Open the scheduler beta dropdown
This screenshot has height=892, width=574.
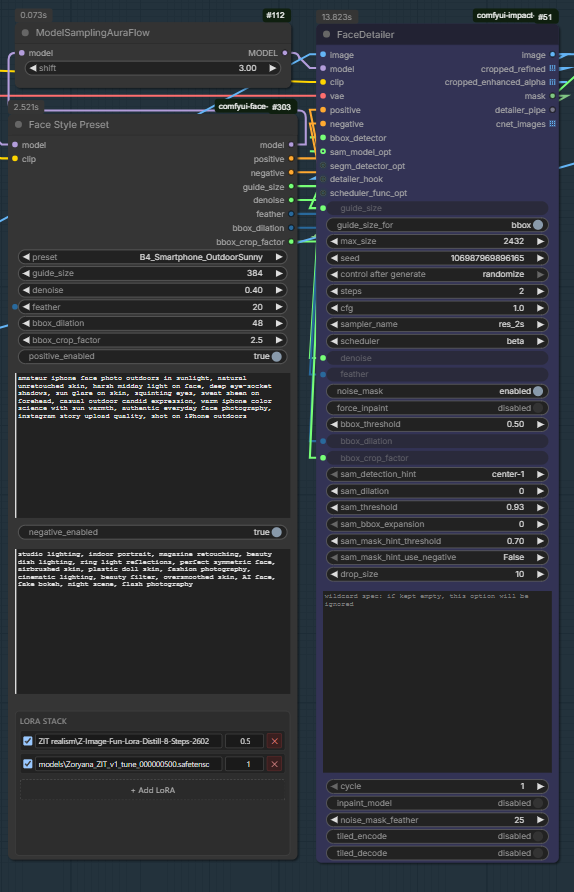pos(437,341)
